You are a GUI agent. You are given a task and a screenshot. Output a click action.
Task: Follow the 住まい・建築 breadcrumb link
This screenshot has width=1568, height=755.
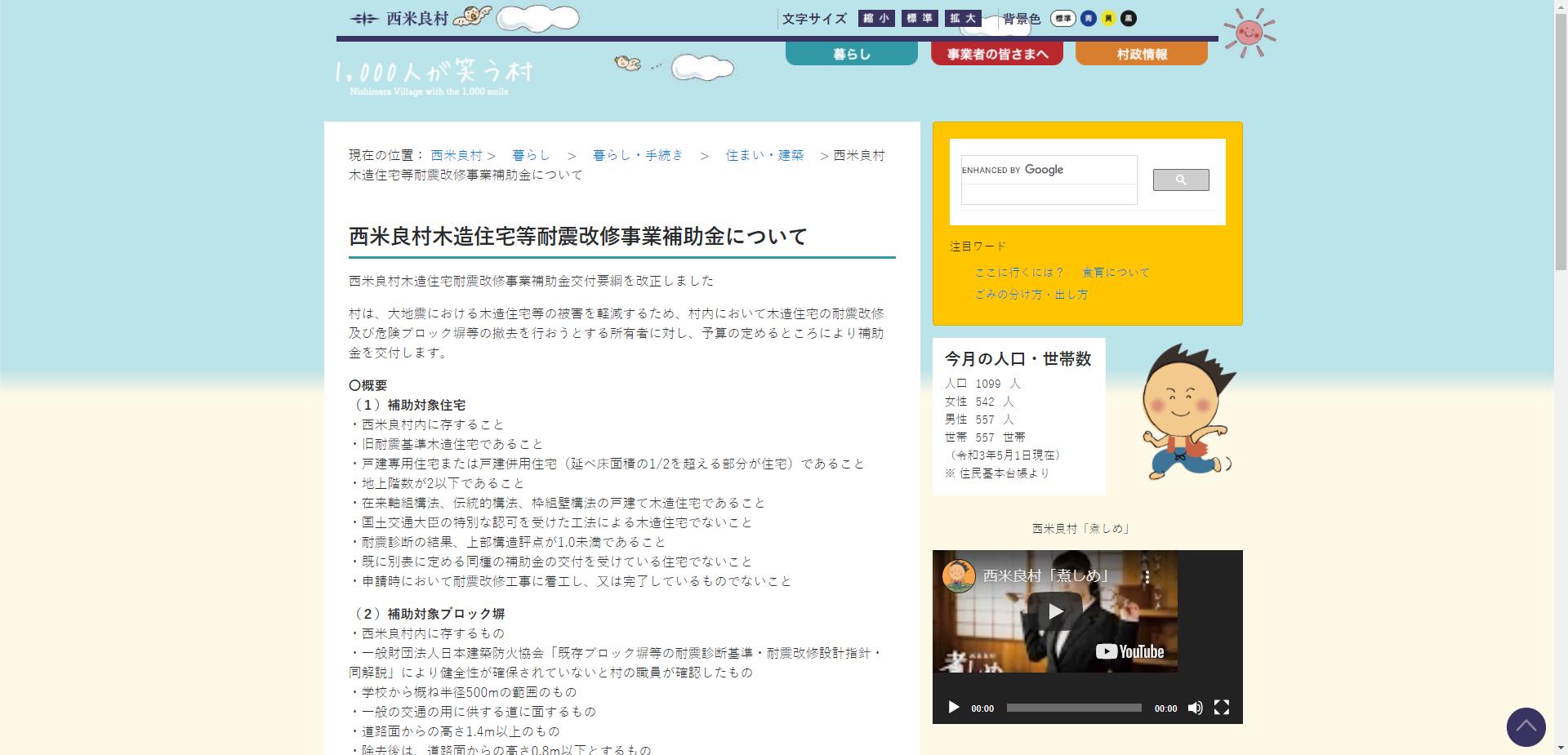click(765, 155)
